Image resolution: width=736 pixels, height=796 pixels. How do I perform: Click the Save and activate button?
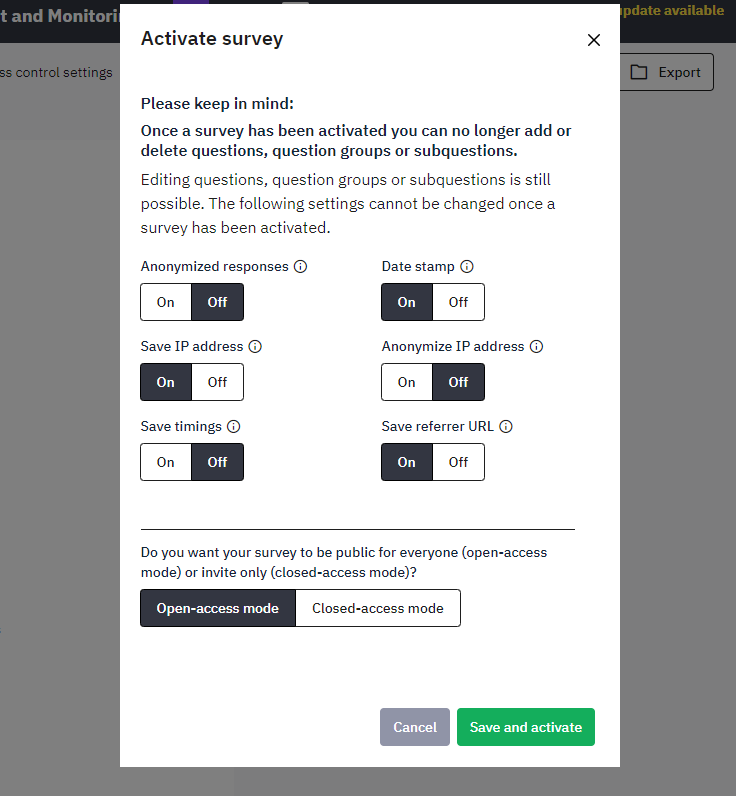(x=526, y=727)
